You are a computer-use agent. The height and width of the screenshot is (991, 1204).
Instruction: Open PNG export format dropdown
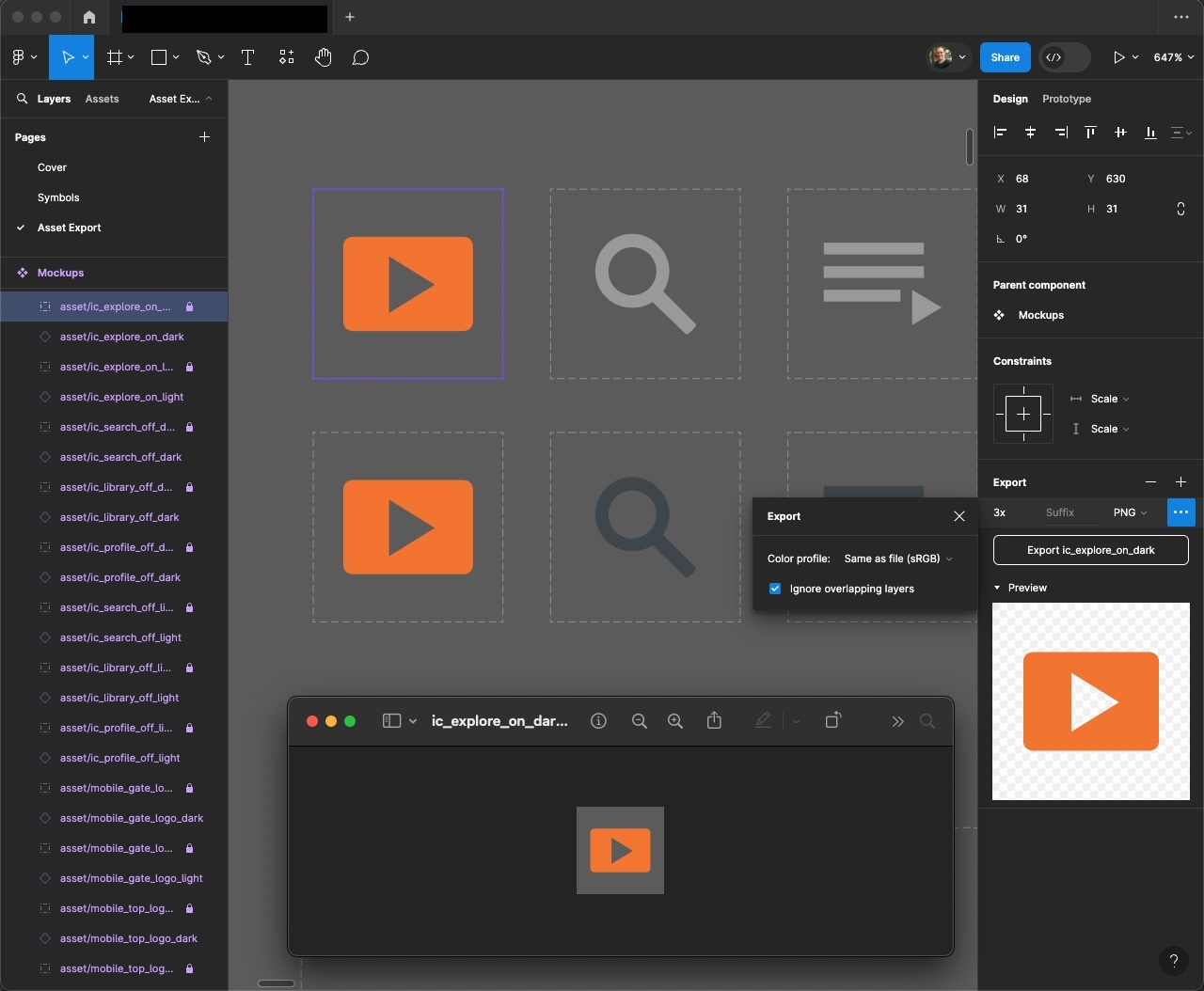1130,512
